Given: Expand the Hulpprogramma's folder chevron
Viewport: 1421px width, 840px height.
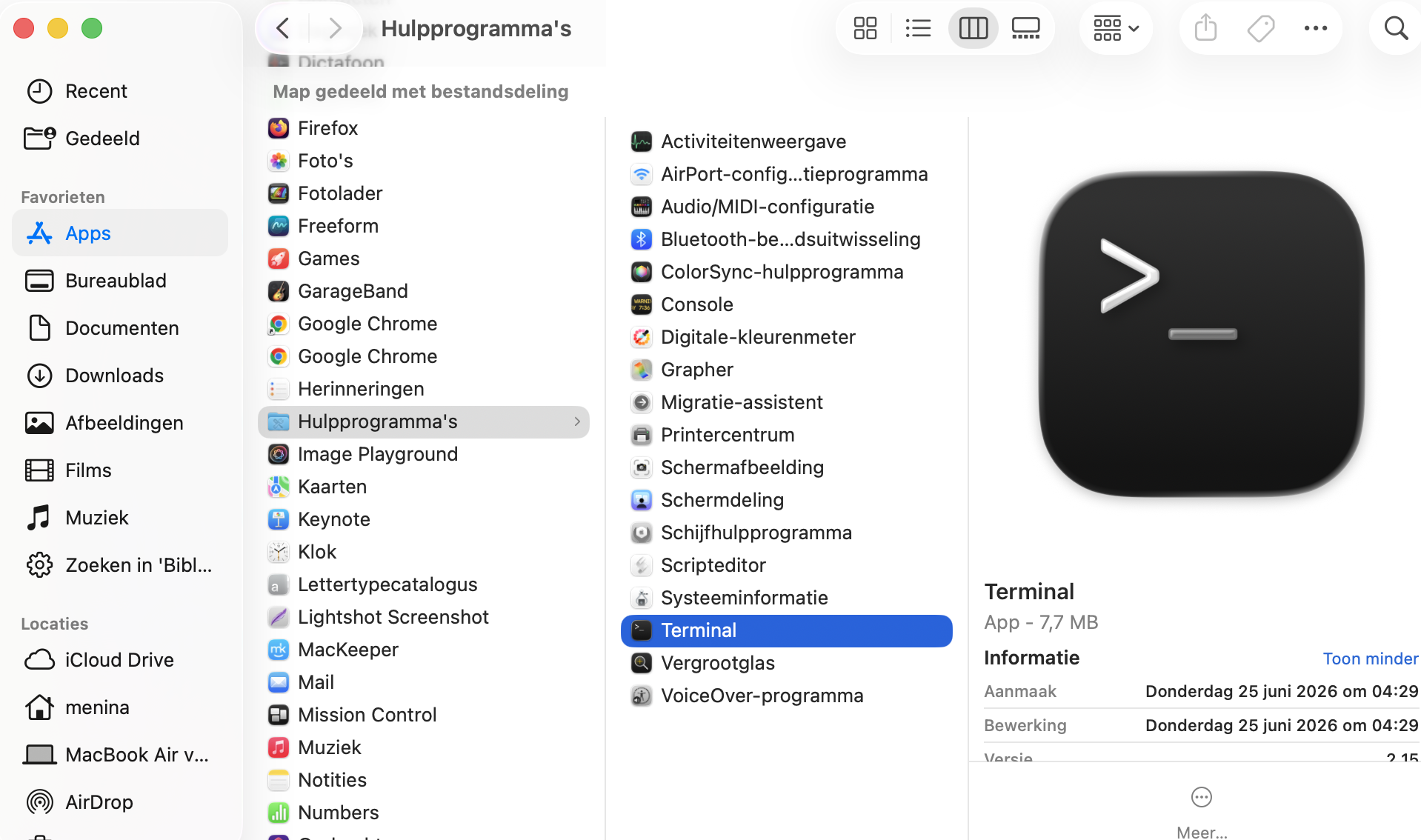Looking at the screenshot, I should (x=577, y=421).
